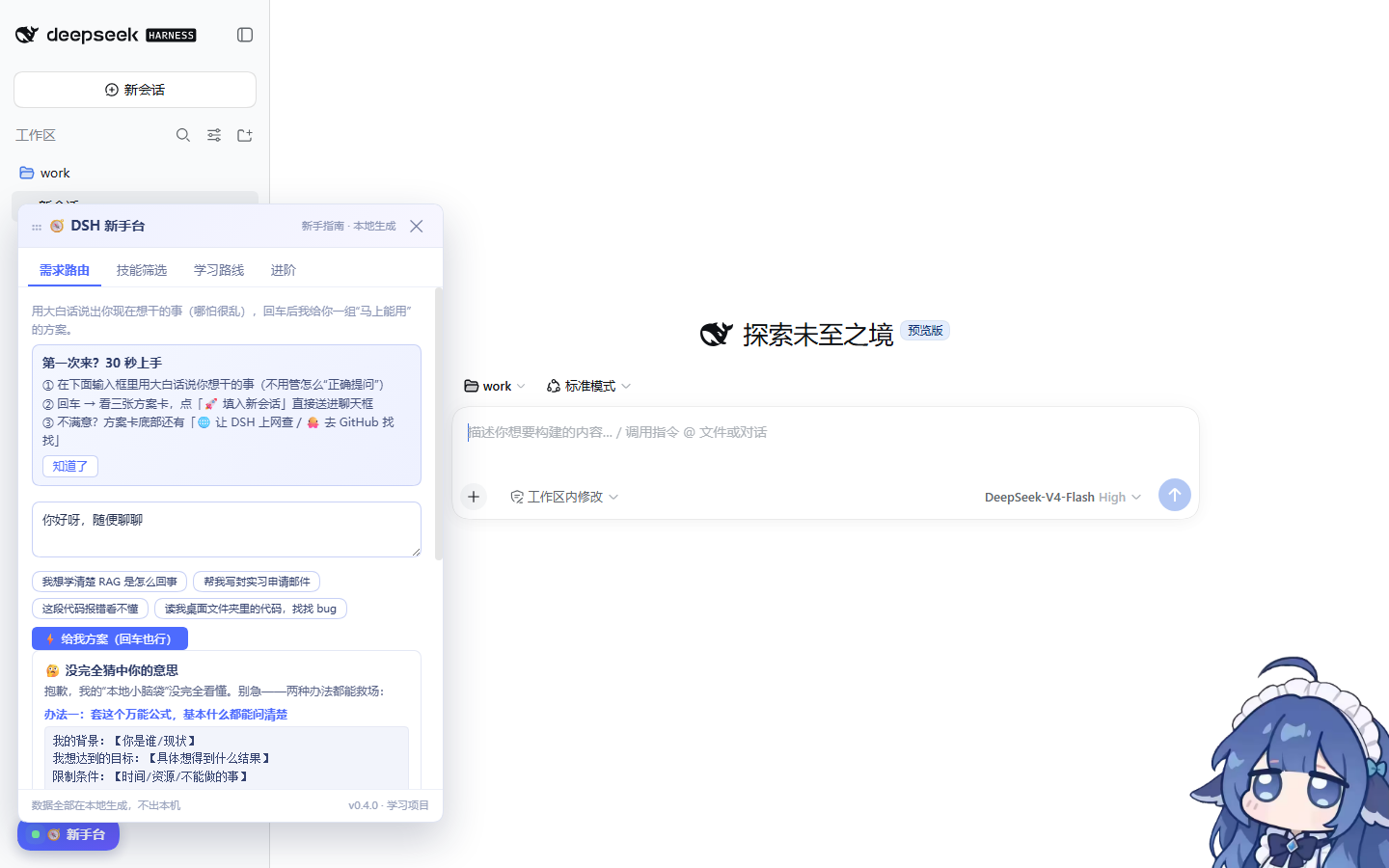Image resolution: width=1389 pixels, height=868 pixels.
Task: Click the 工作区 section label
Action: click(x=36, y=135)
